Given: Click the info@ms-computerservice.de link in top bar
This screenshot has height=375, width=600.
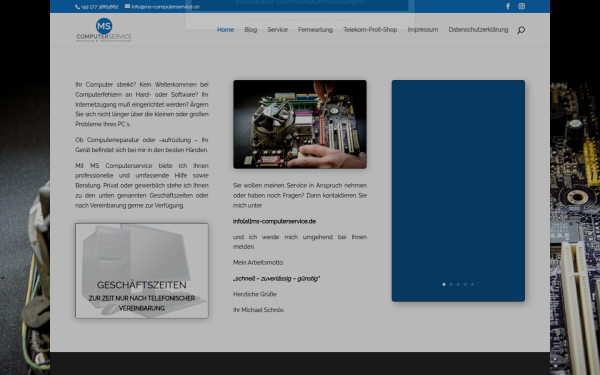Looking at the screenshot, I should click(165, 7).
